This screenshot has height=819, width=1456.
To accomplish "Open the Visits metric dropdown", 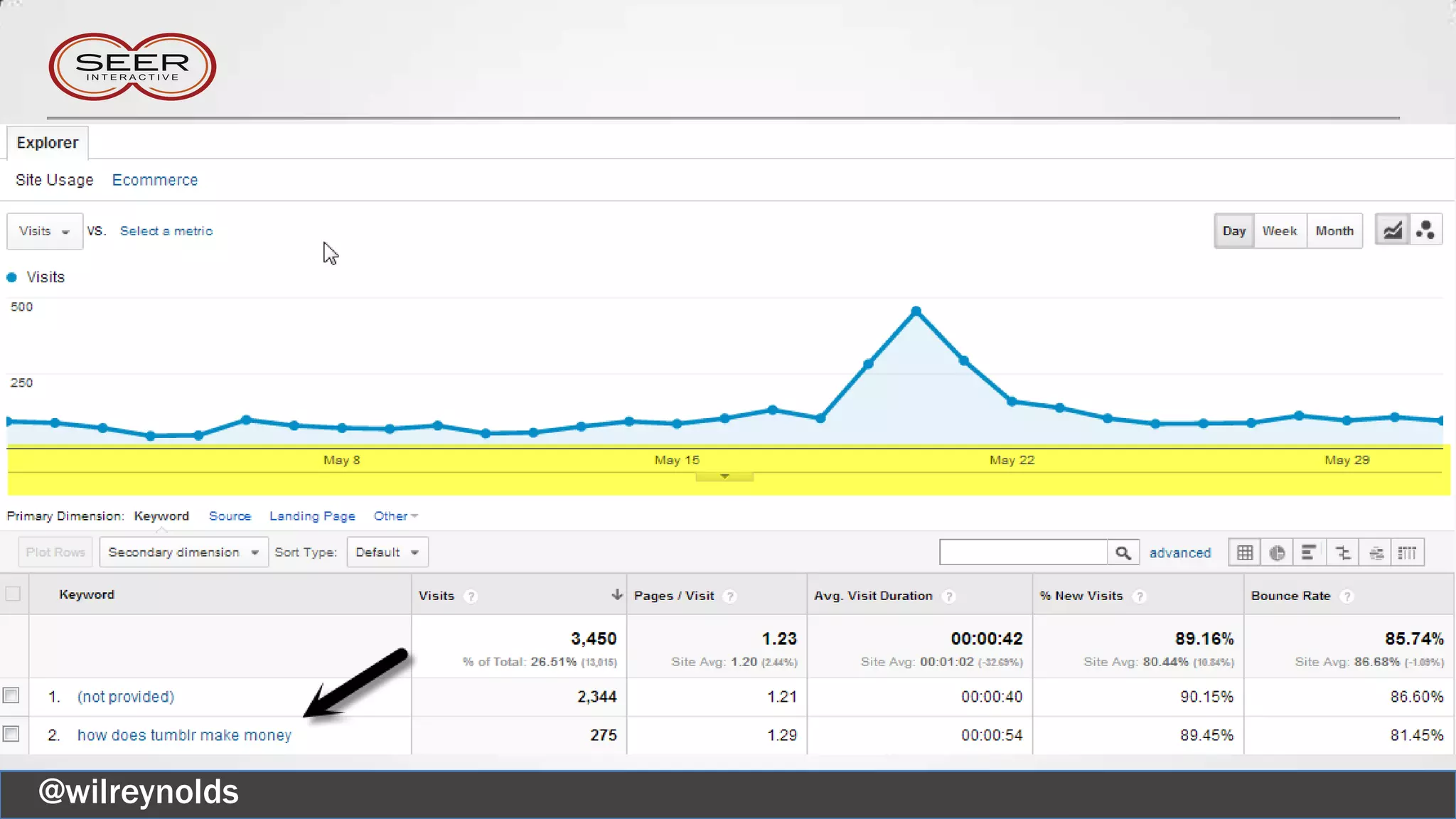I will click(44, 231).
